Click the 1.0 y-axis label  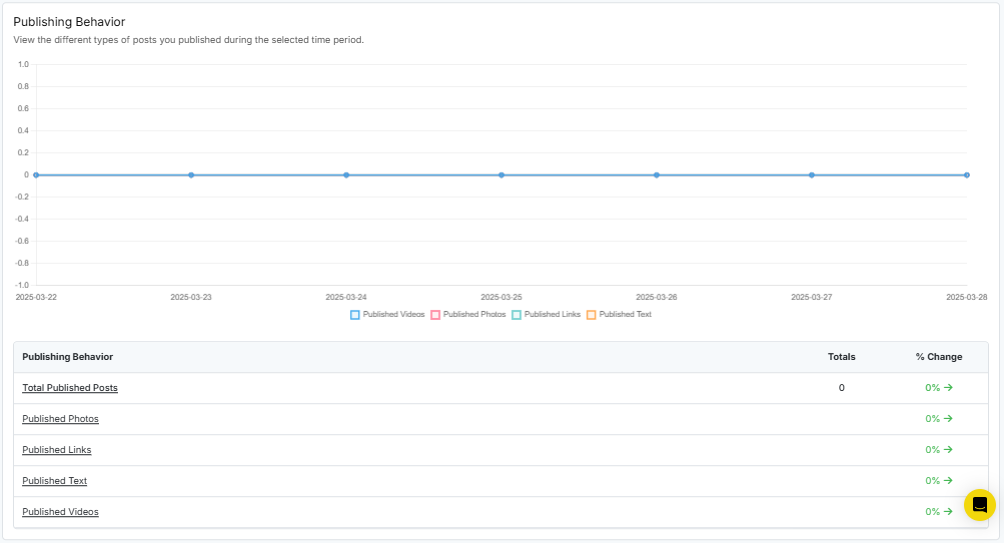[x=23, y=64]
